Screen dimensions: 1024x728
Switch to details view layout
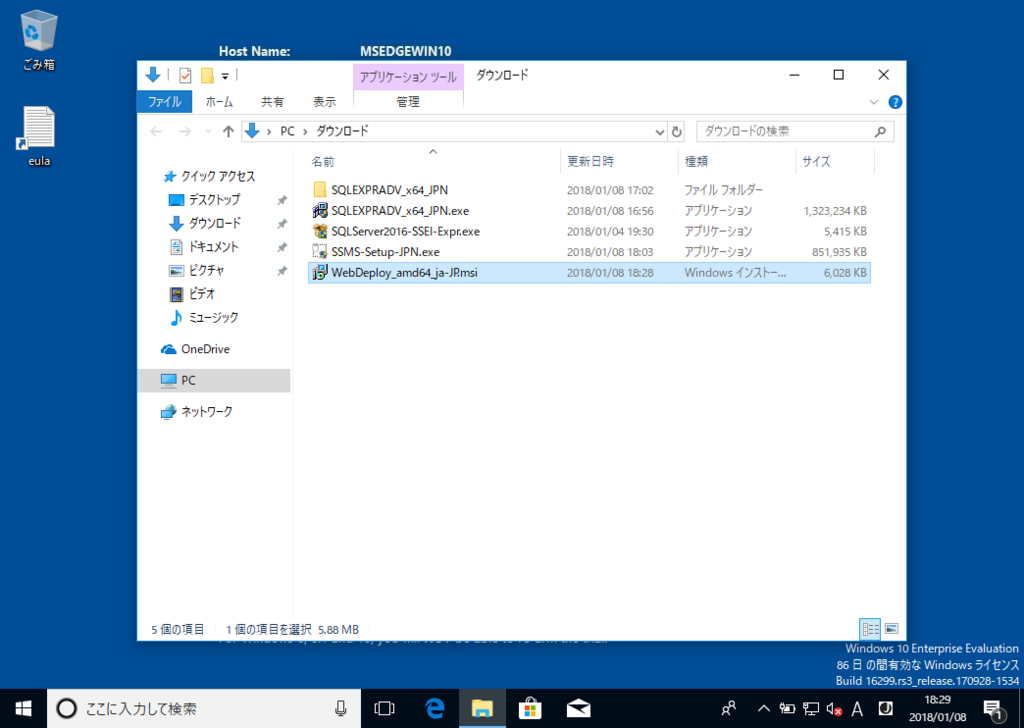(870, 629)
